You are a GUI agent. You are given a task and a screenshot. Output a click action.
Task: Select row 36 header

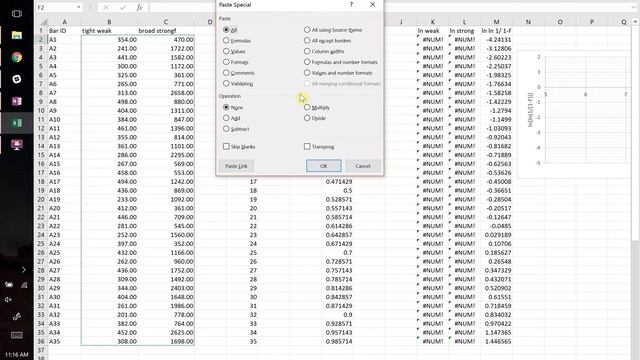(41, 341)
